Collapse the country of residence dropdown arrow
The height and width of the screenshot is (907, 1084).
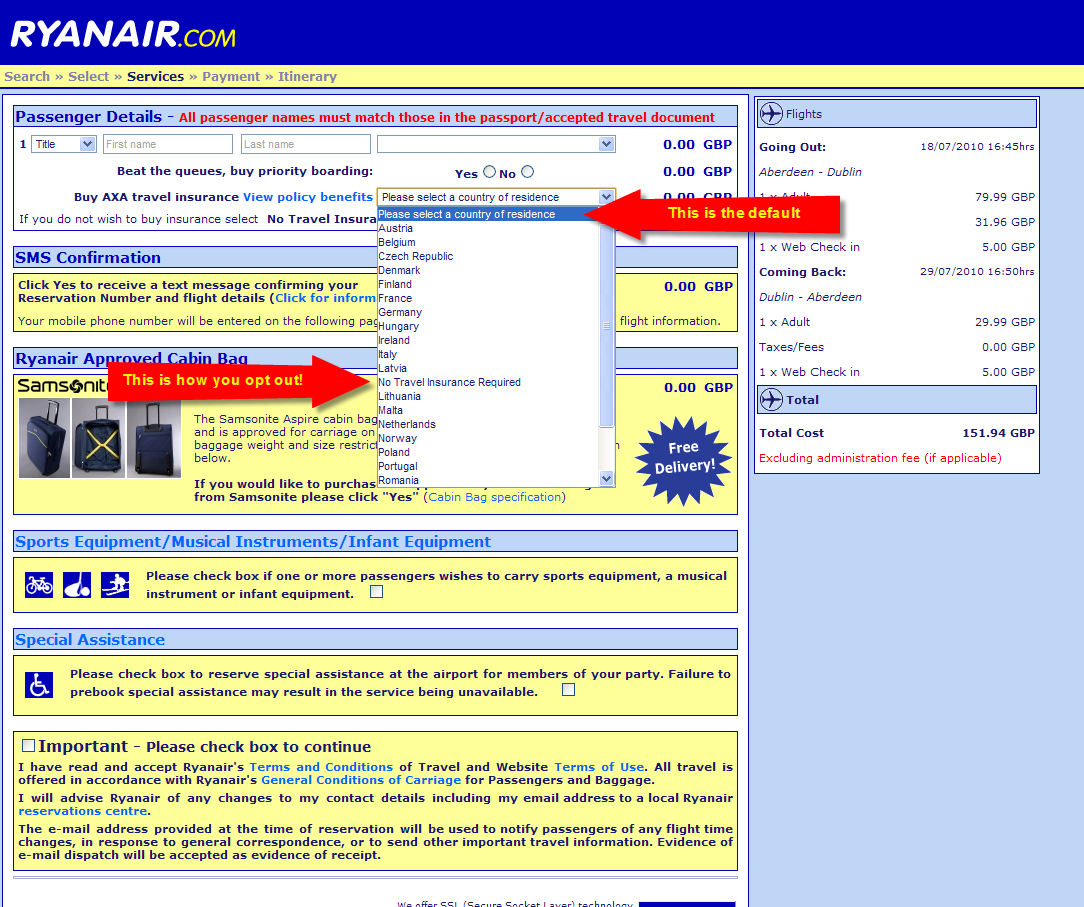tap(606, 197)
